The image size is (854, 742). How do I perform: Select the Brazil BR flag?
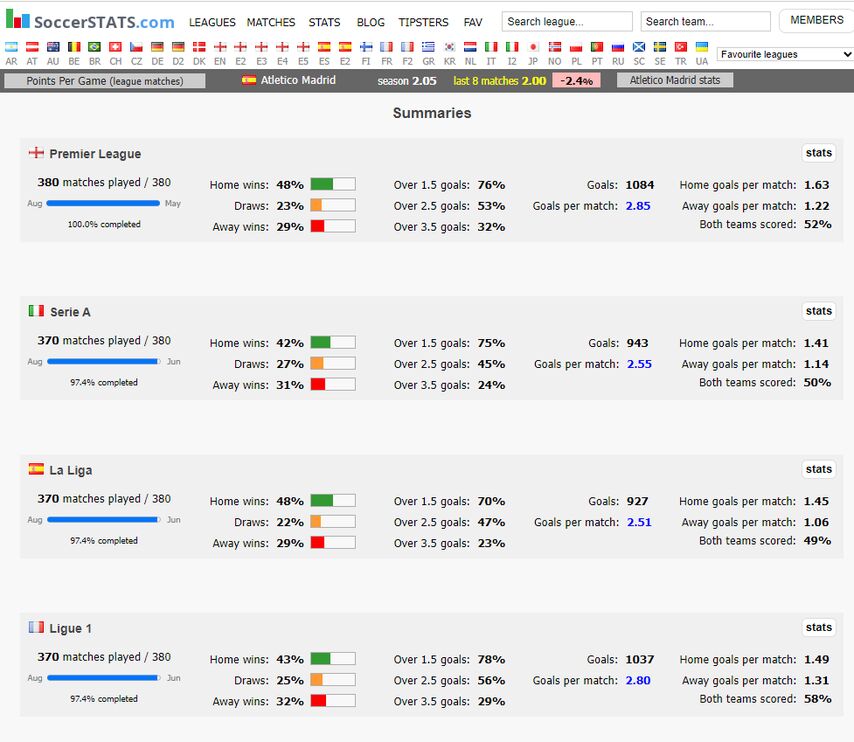95,47
